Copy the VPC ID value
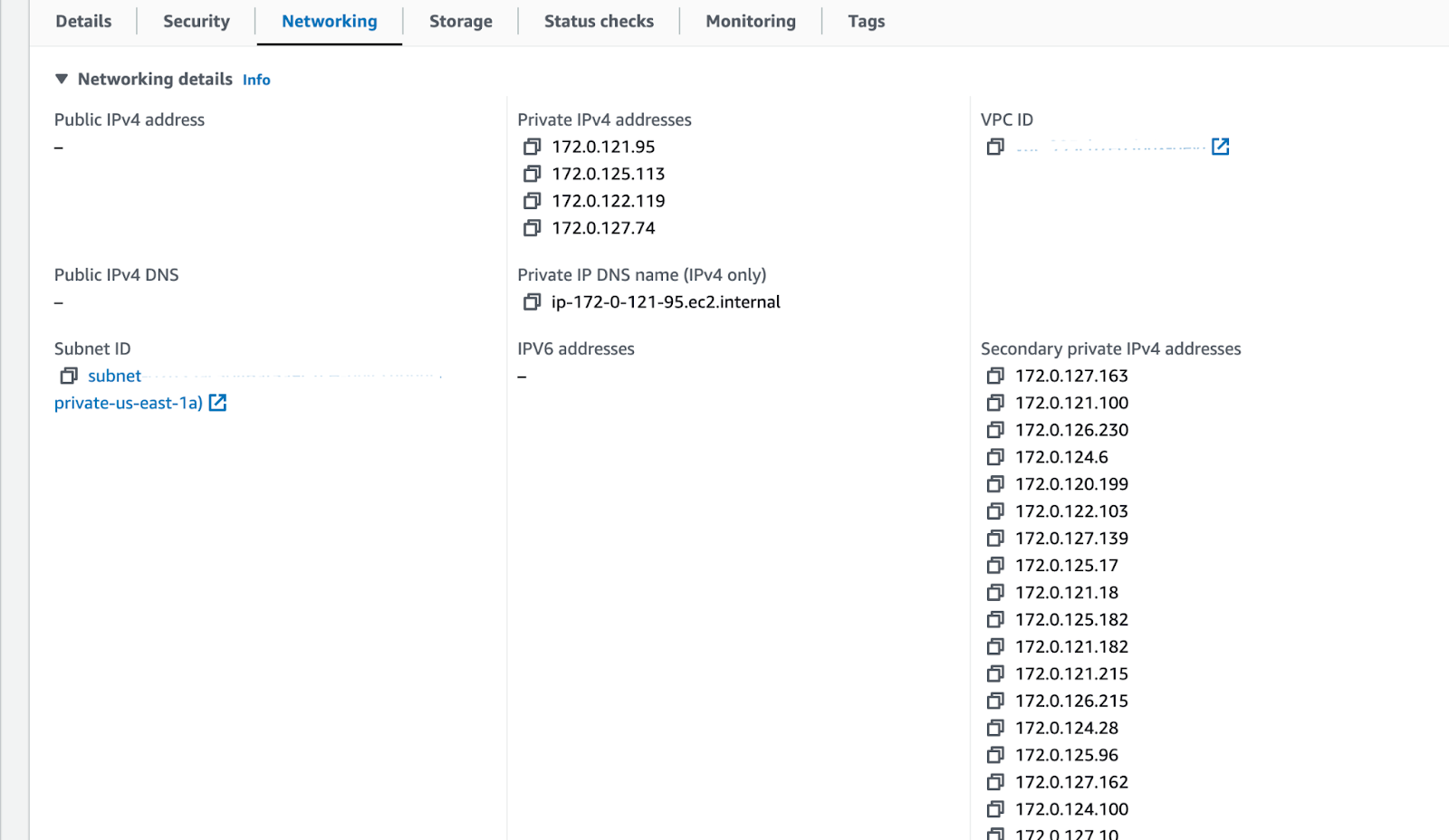Image resolution: width=1449 pixels, height=840 pixels. (995, 147)
